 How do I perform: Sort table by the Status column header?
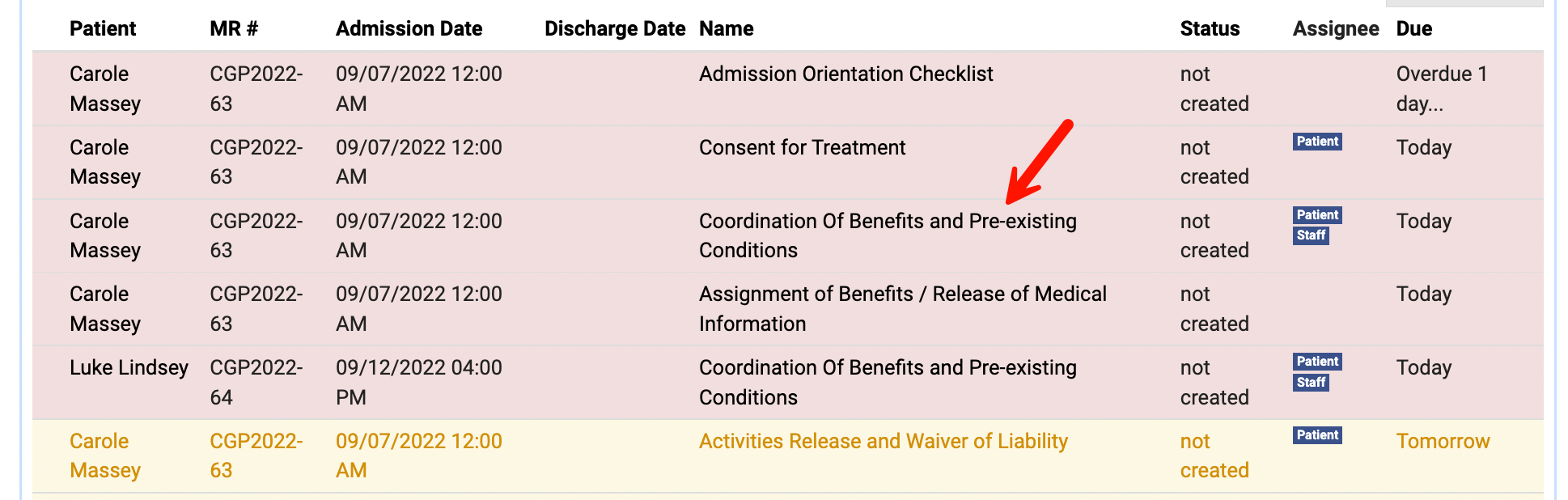click(x=1209, y=29)
